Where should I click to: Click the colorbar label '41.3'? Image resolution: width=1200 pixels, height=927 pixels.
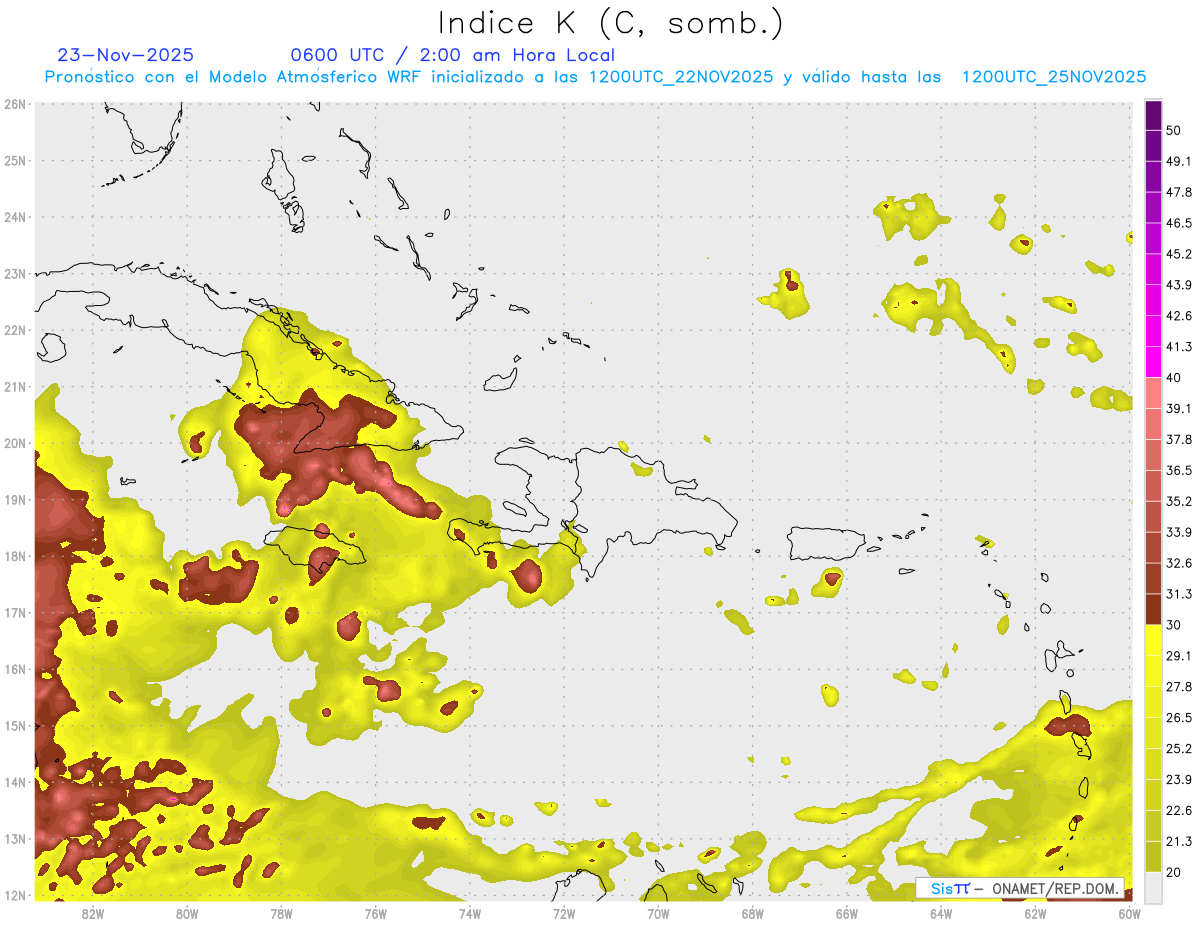click(1178, 347)
